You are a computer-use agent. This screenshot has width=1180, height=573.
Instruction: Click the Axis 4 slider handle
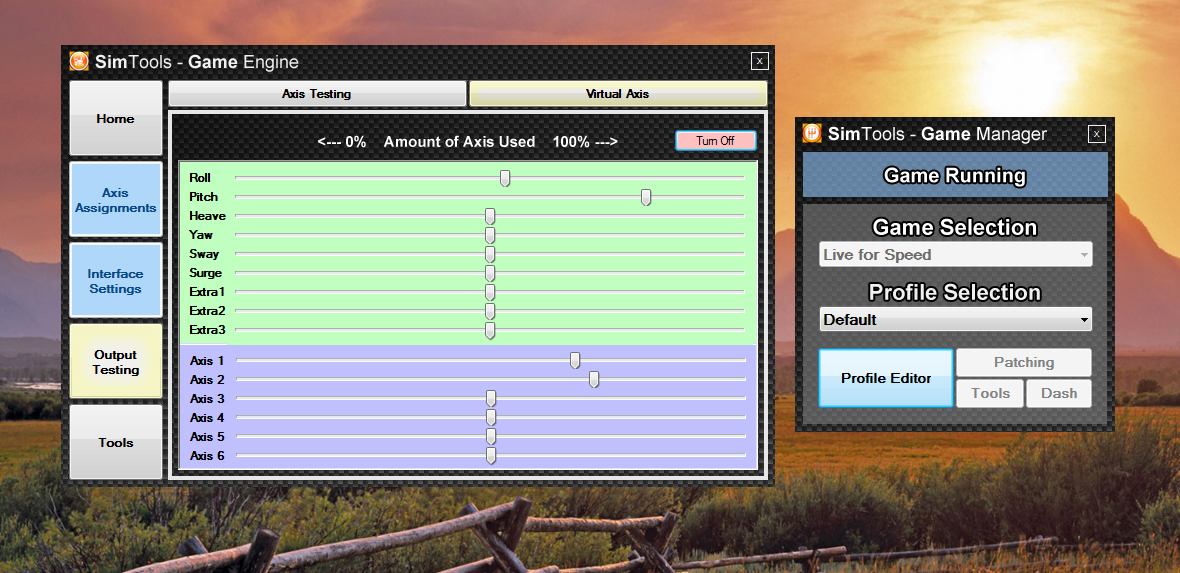pos(491,417)
